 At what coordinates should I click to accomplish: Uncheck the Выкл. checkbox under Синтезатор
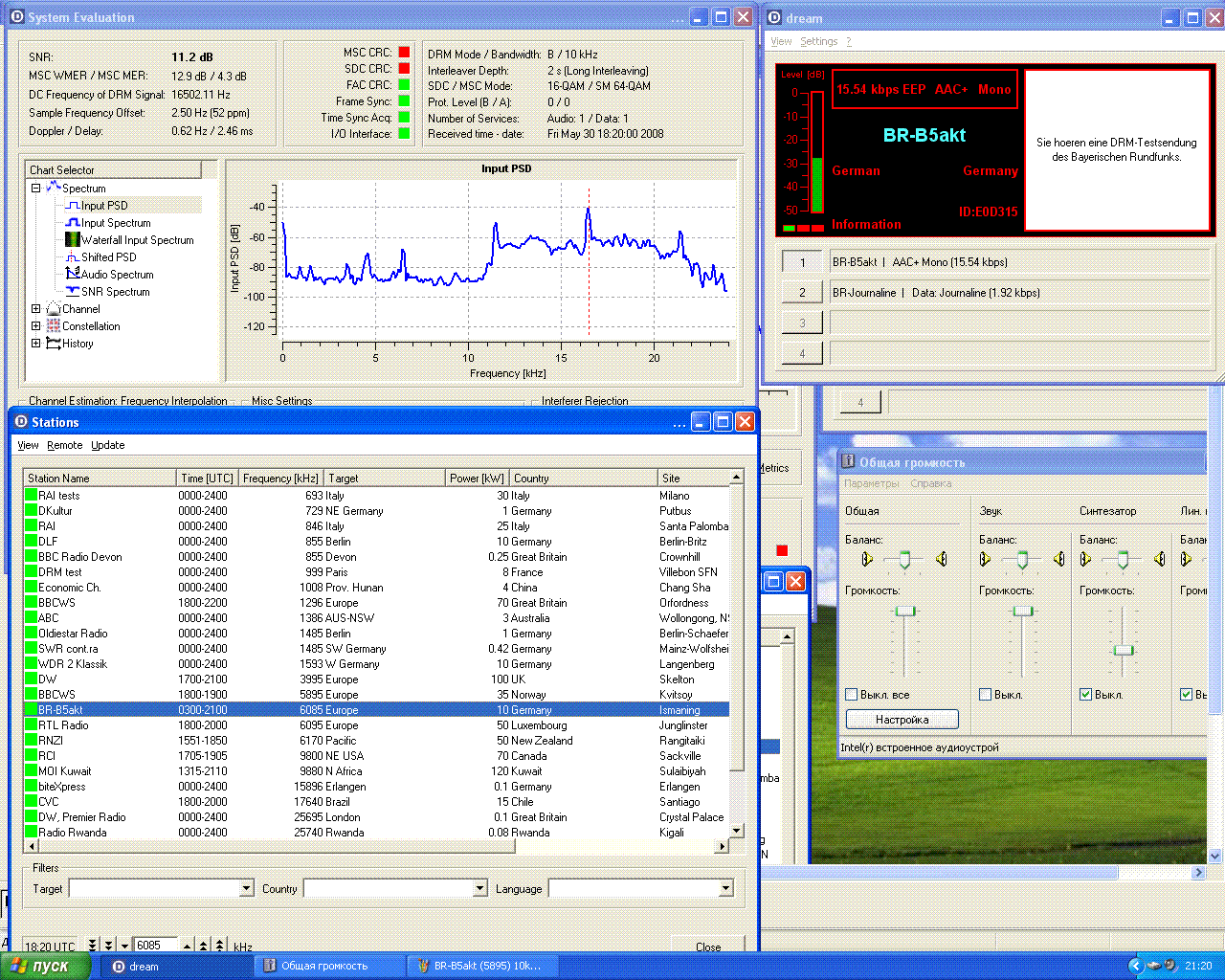[x=1085, y=695]
